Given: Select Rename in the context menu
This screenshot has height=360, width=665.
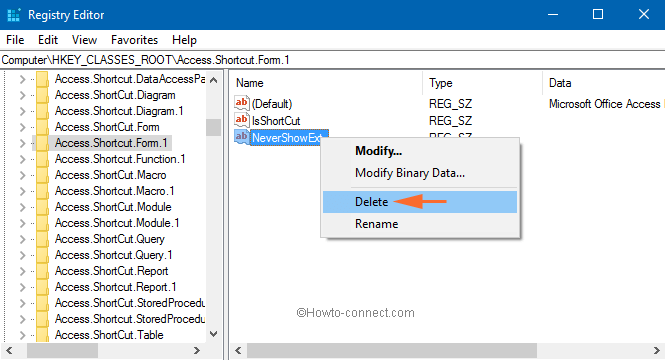Looking at the screenshot, I should [x=377, y=224].
